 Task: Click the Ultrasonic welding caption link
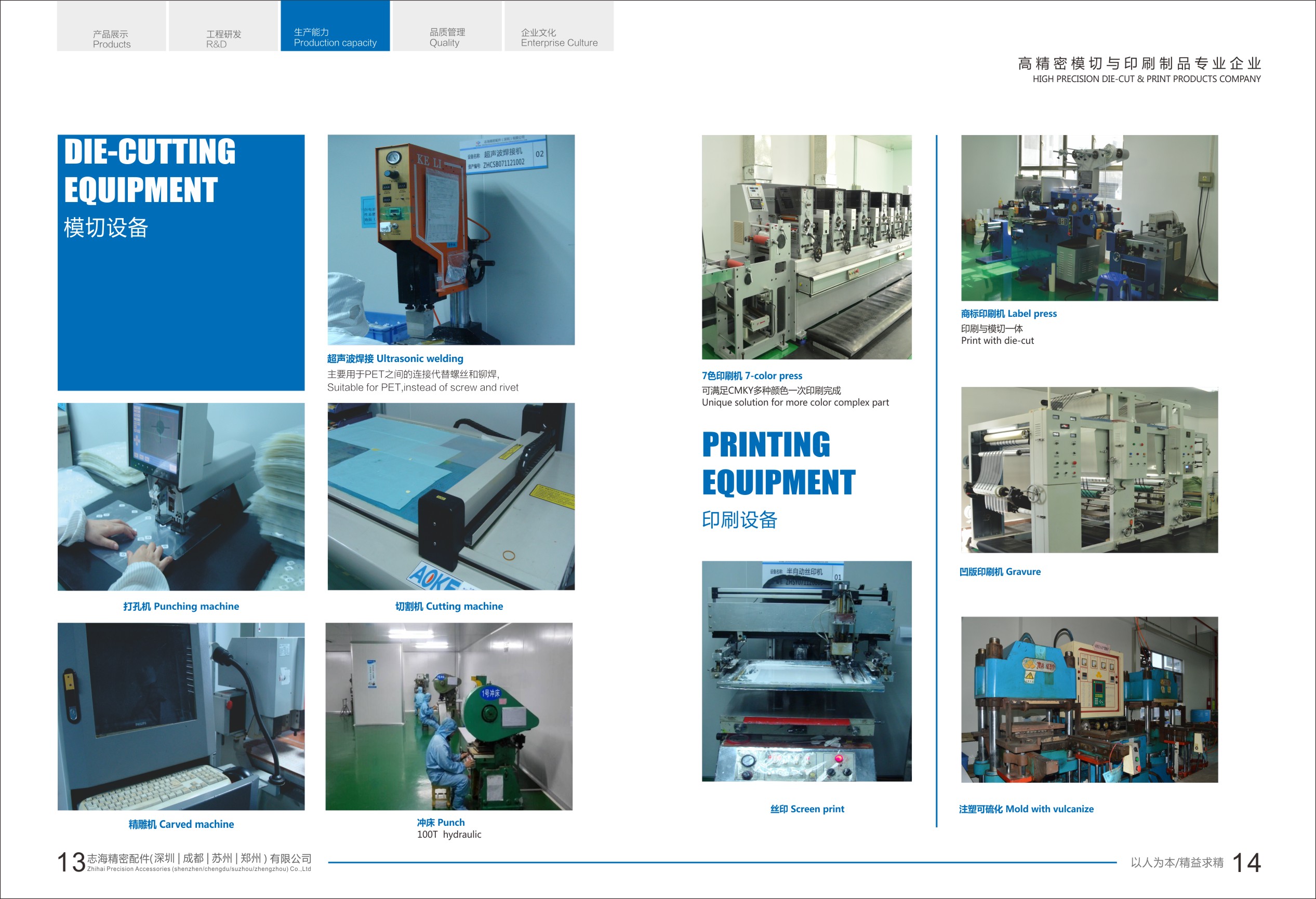coord(395,358)
